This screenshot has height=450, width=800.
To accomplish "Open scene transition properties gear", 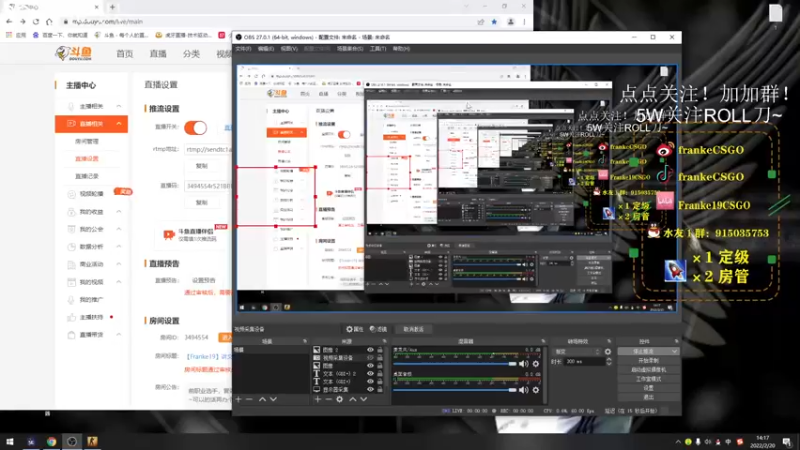I will pyautogui.click(x=608, y=352).
